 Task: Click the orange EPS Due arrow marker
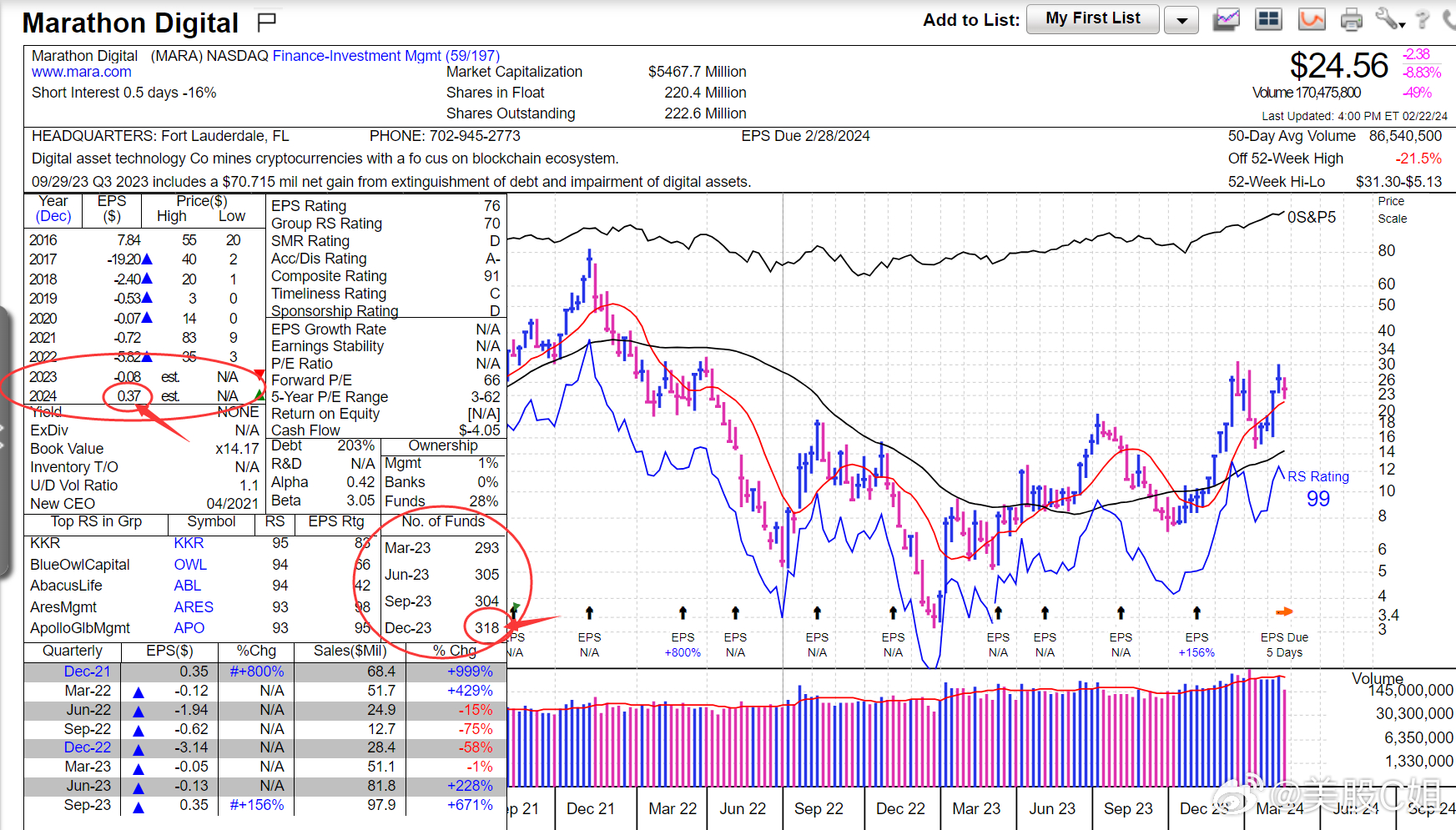[x=1284, y=612]
